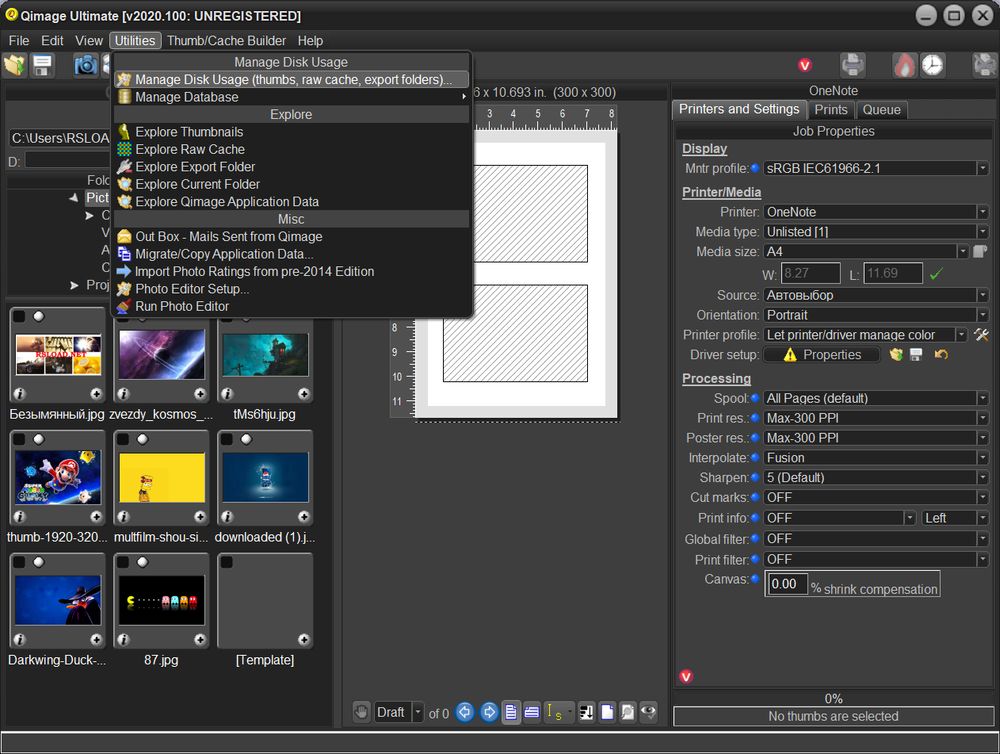Click the eye icon in the bottom toolbar
1000x754 pixels.
tap(649, 712)
